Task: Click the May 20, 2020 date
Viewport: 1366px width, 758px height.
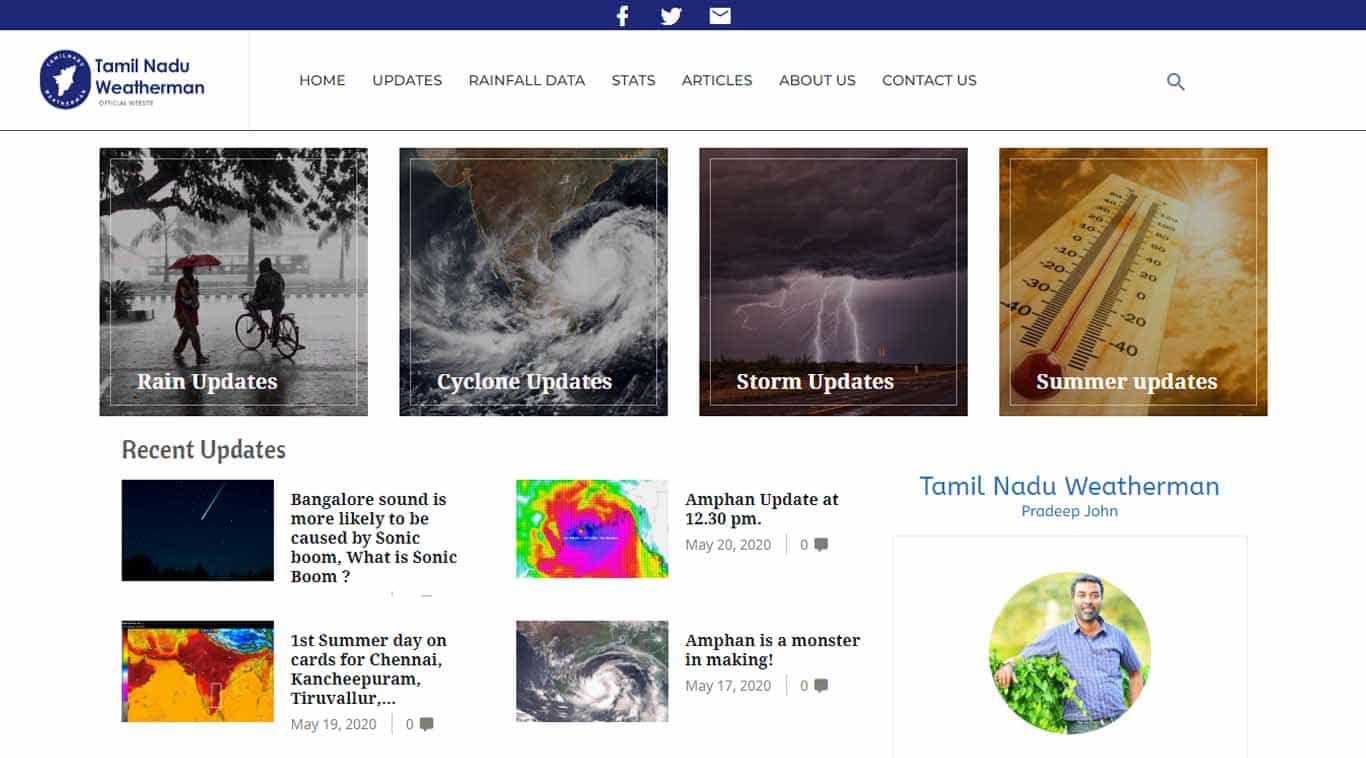Action: 728,545
